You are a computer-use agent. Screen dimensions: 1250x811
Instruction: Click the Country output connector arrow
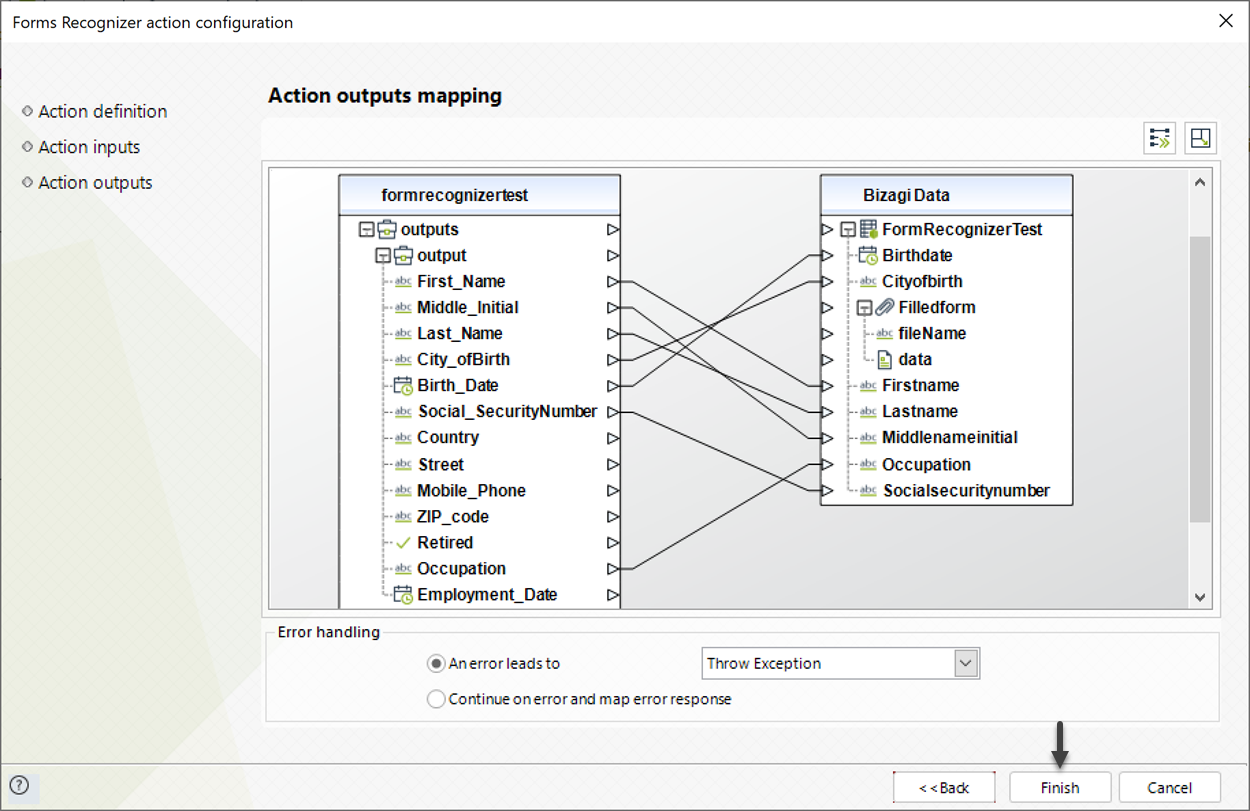click(x=613, y=437)
